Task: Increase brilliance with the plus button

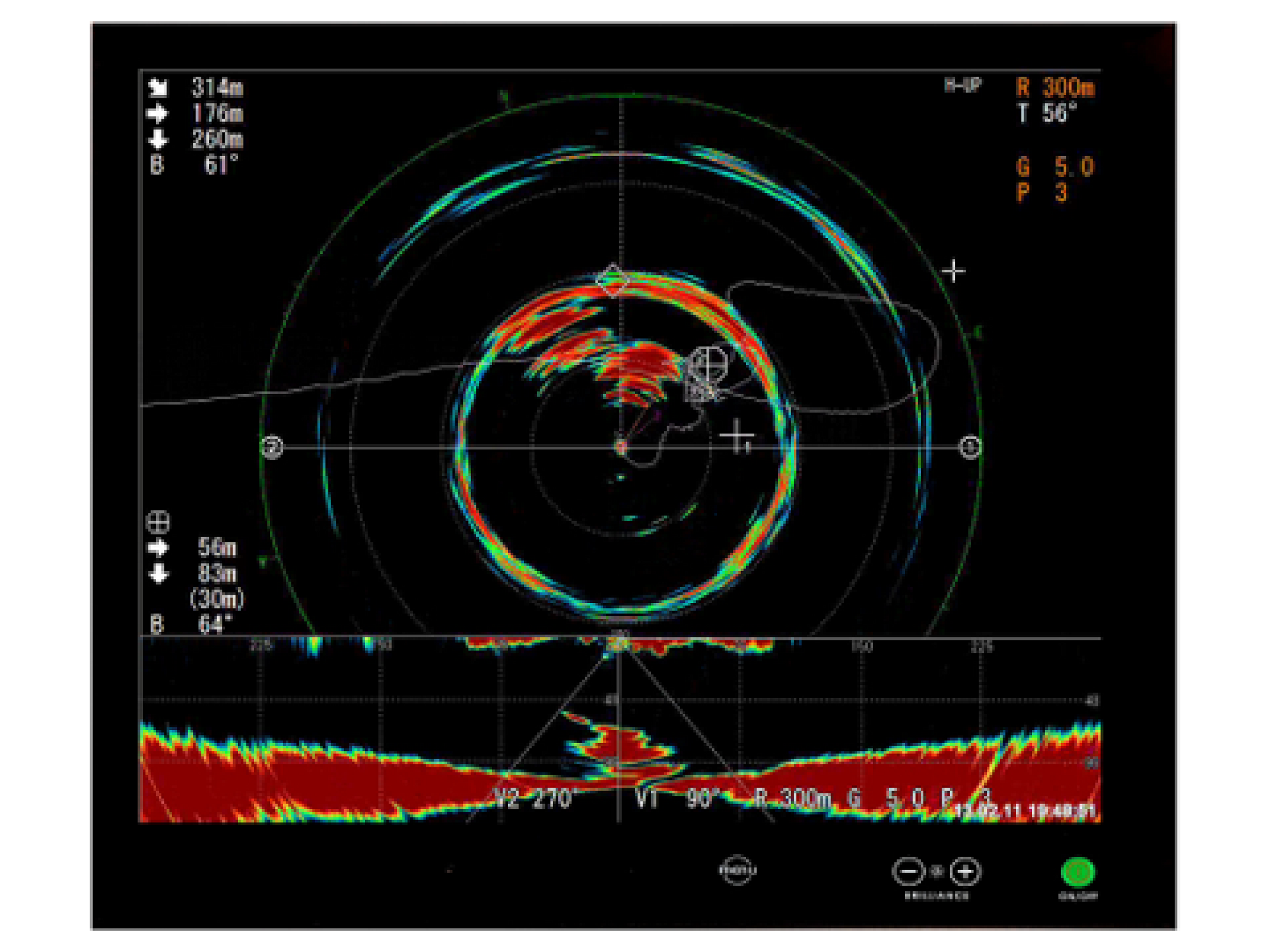Action: tap(965, 871)
